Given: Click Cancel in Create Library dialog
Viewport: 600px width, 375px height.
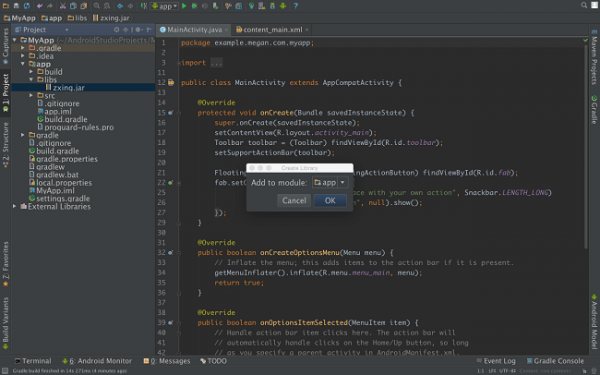Looking at the screenshot, I should (x=294, y=201).
